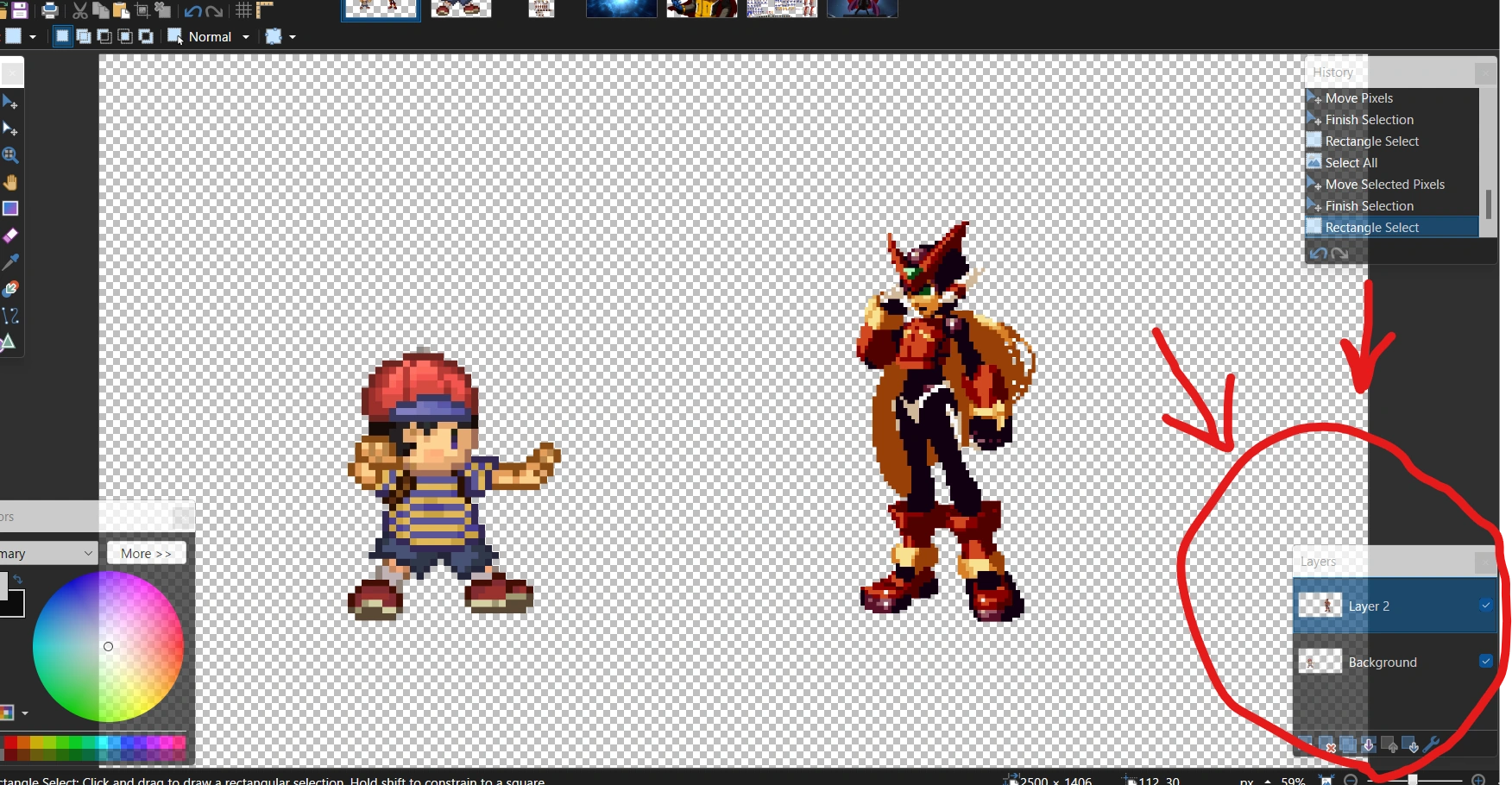Pick a color on the color wheel
Screen dimensions: 1512x785
[108, 646]
